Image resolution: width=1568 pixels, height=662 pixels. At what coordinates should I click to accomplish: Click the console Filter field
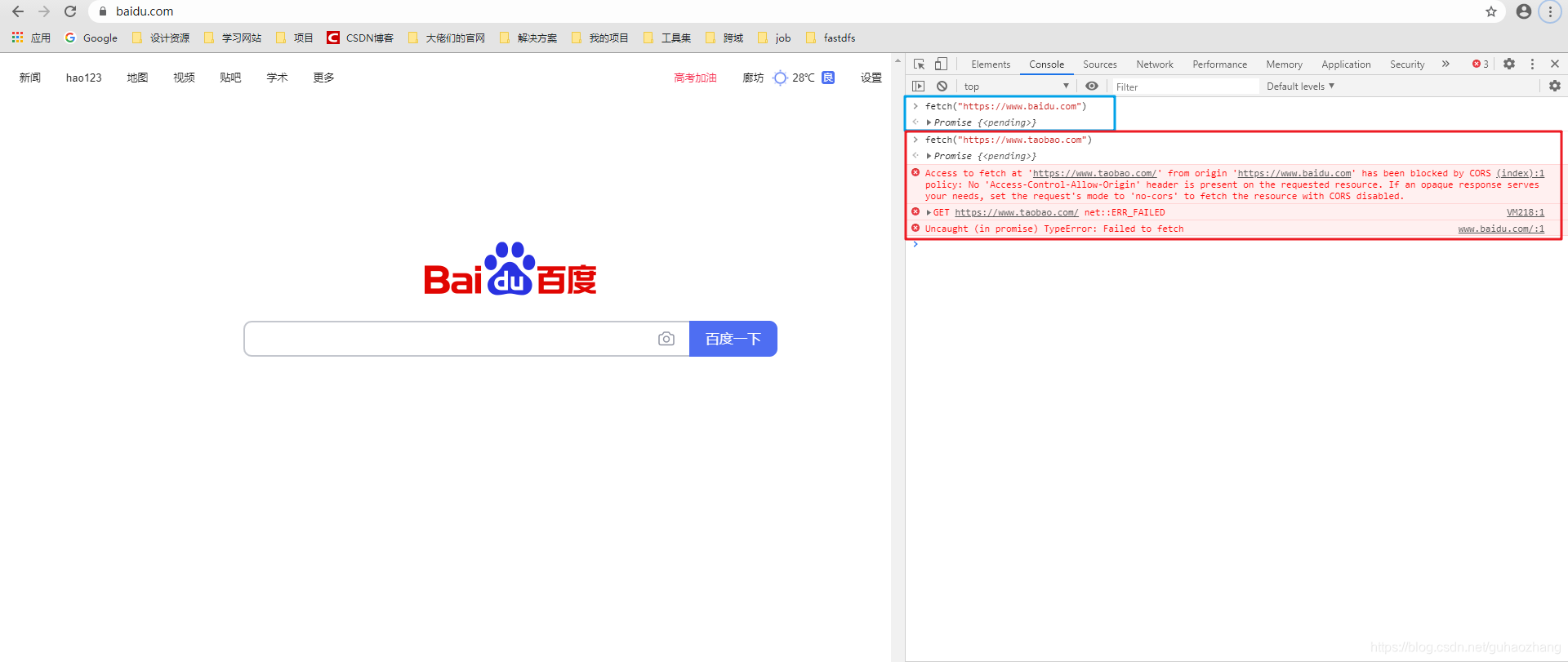tap(1186, 87)
